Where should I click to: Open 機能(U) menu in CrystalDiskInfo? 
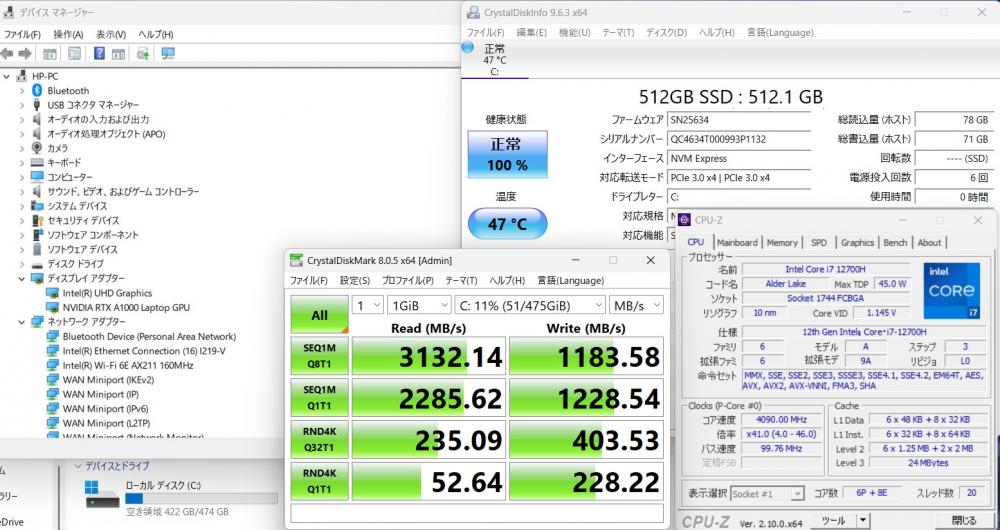click(575, 33)
